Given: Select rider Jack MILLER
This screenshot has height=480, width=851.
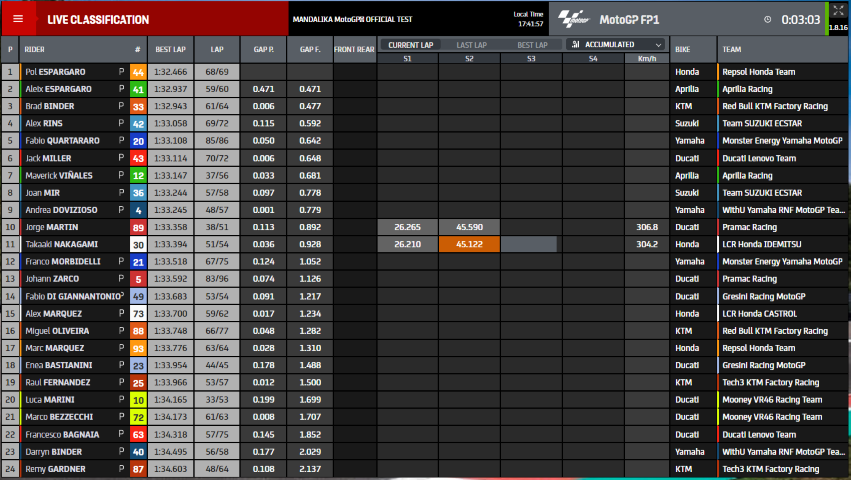Looking at the screenshot, I should [48, 158].
